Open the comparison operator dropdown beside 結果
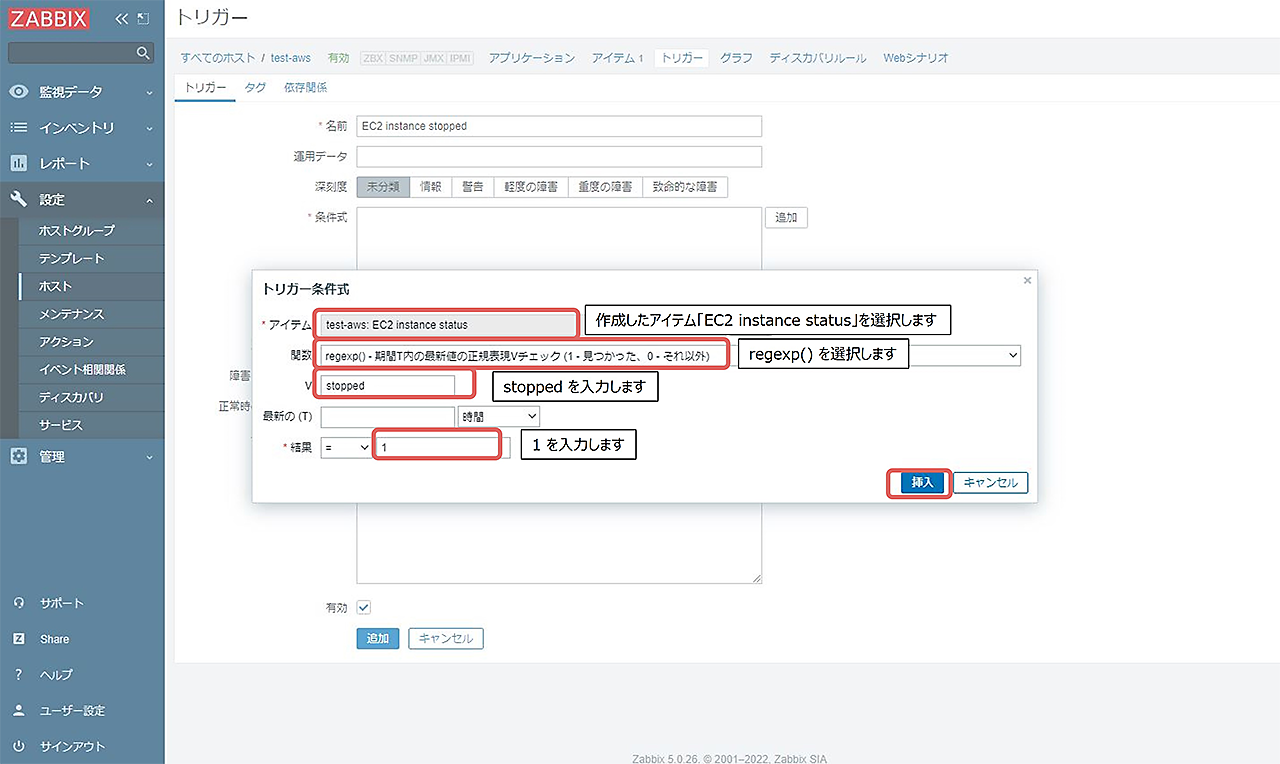 coord(346,447)
